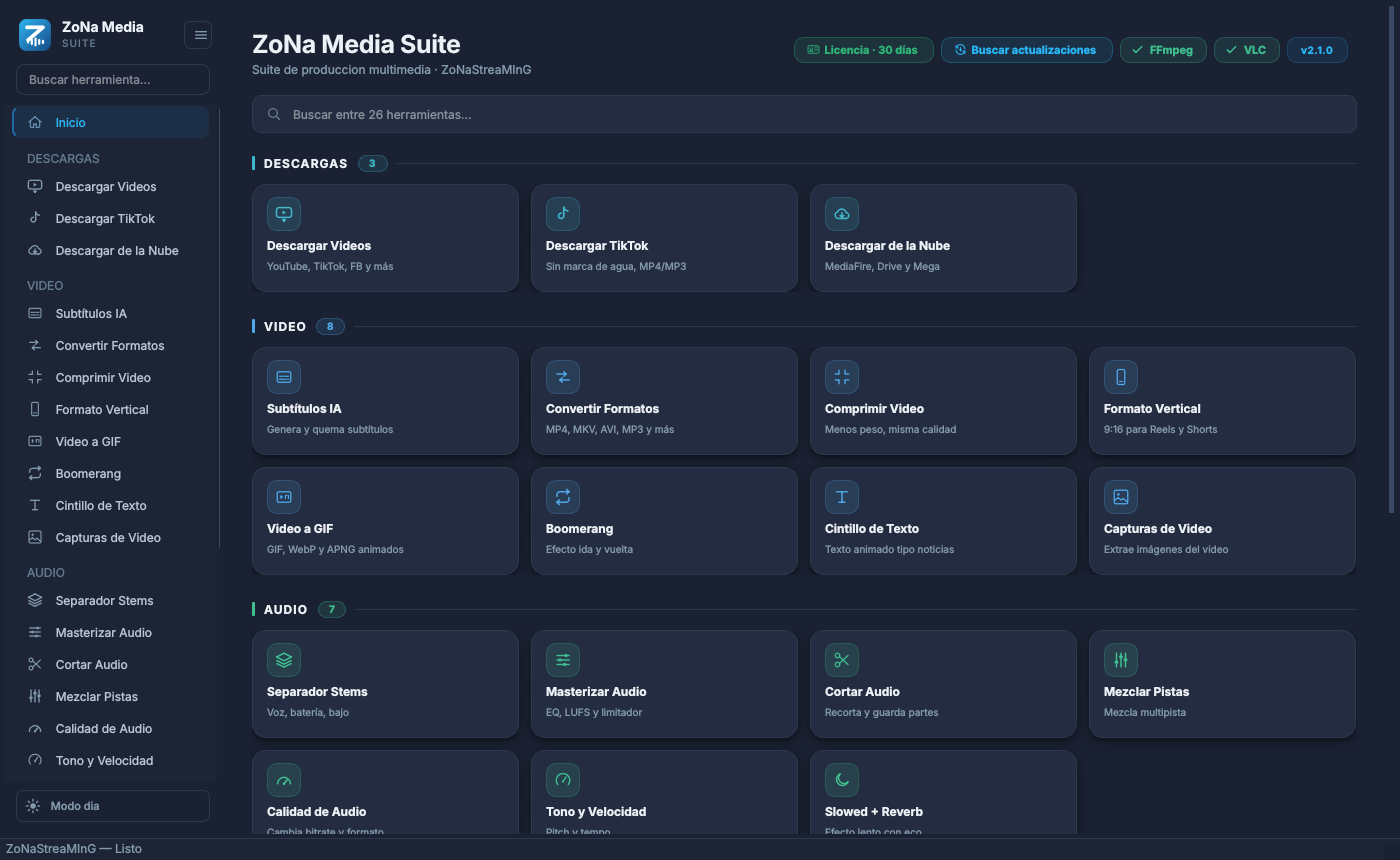Click the v2.1.0 version badge
This screenshot has height=860, width=1400.
(1317, 50)
